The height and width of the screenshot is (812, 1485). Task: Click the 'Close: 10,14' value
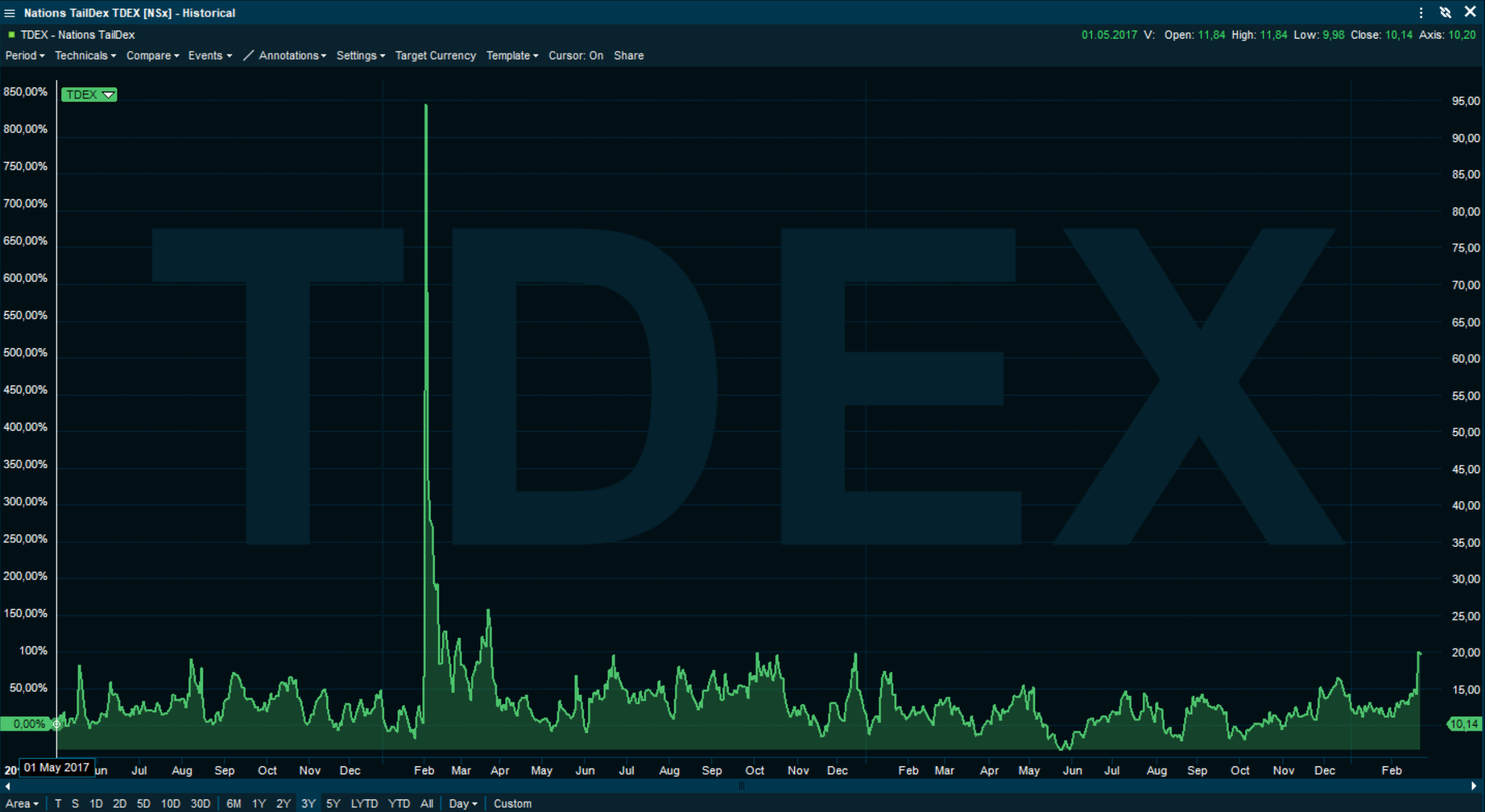click(x=1382, y=35)
